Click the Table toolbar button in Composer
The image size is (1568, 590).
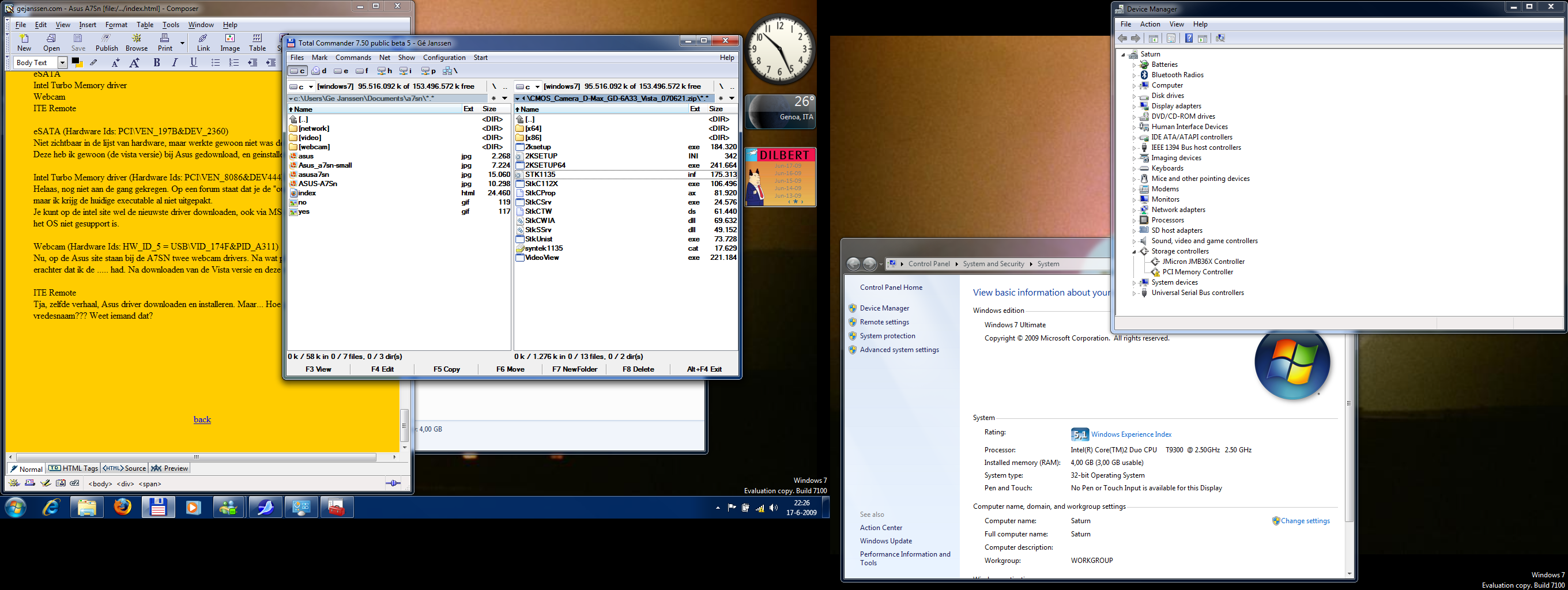258,43
